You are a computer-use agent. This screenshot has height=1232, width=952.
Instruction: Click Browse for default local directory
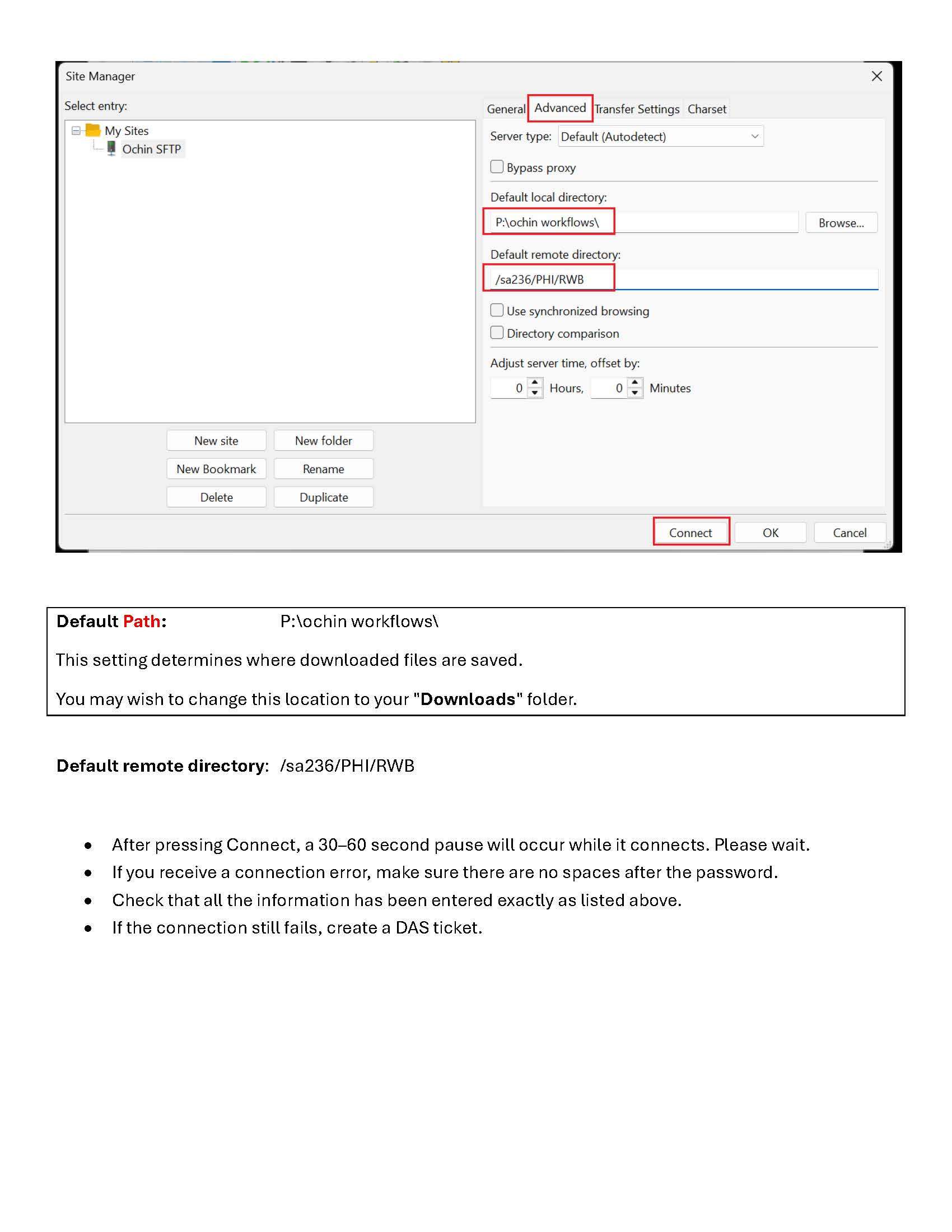click(x=841, y=223)
